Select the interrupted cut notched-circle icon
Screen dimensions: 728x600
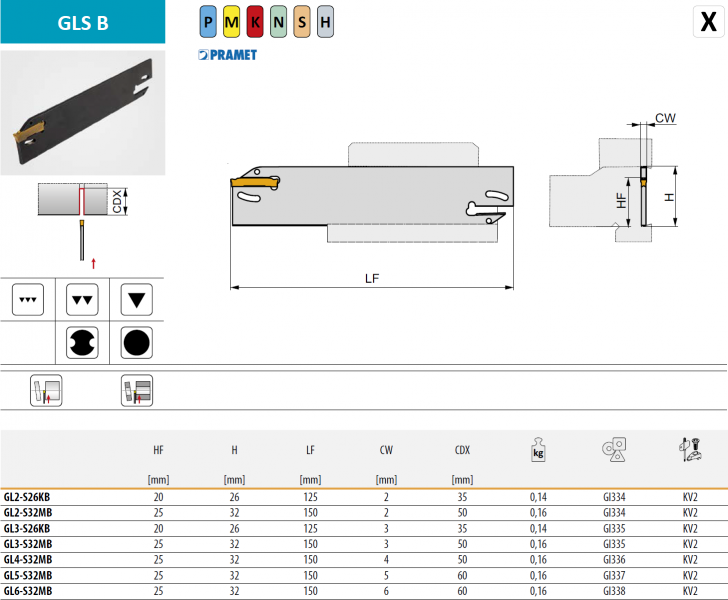point(81,343)
